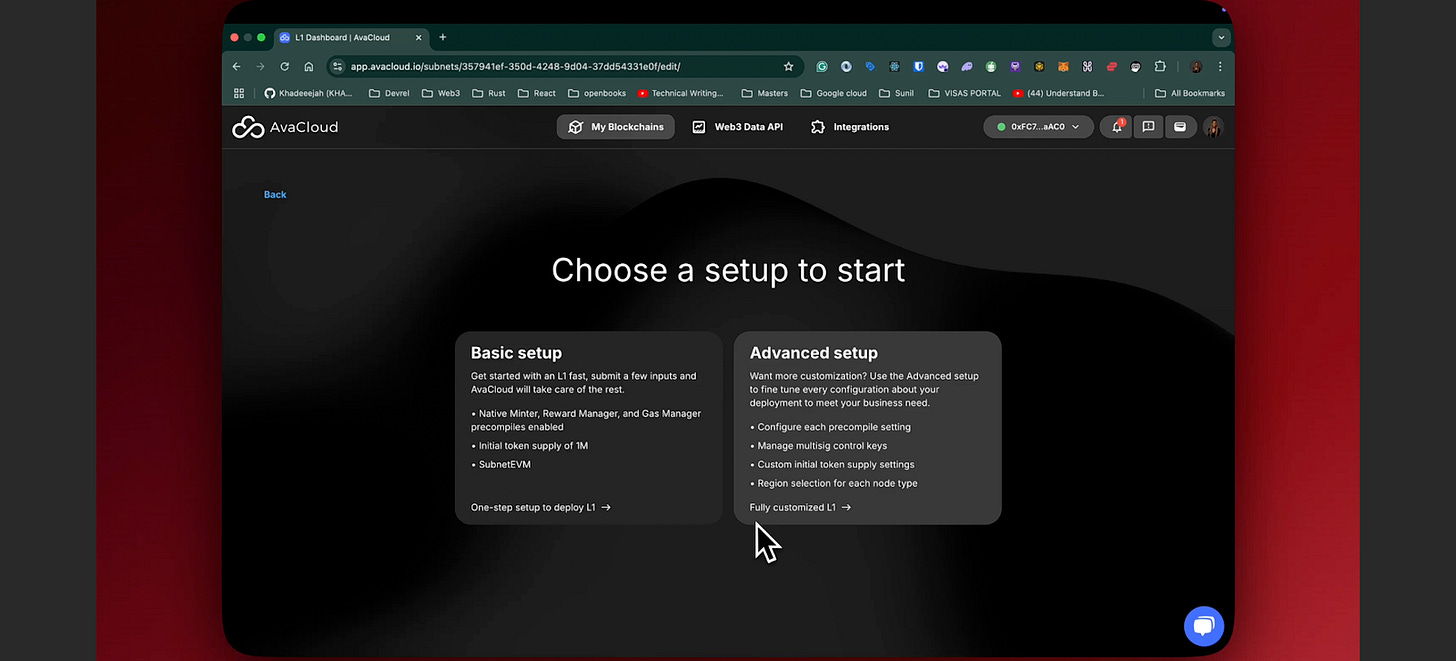1456x661 pixels.
Task: Open the All Bookmarks folder
Action: (1190, 93)
